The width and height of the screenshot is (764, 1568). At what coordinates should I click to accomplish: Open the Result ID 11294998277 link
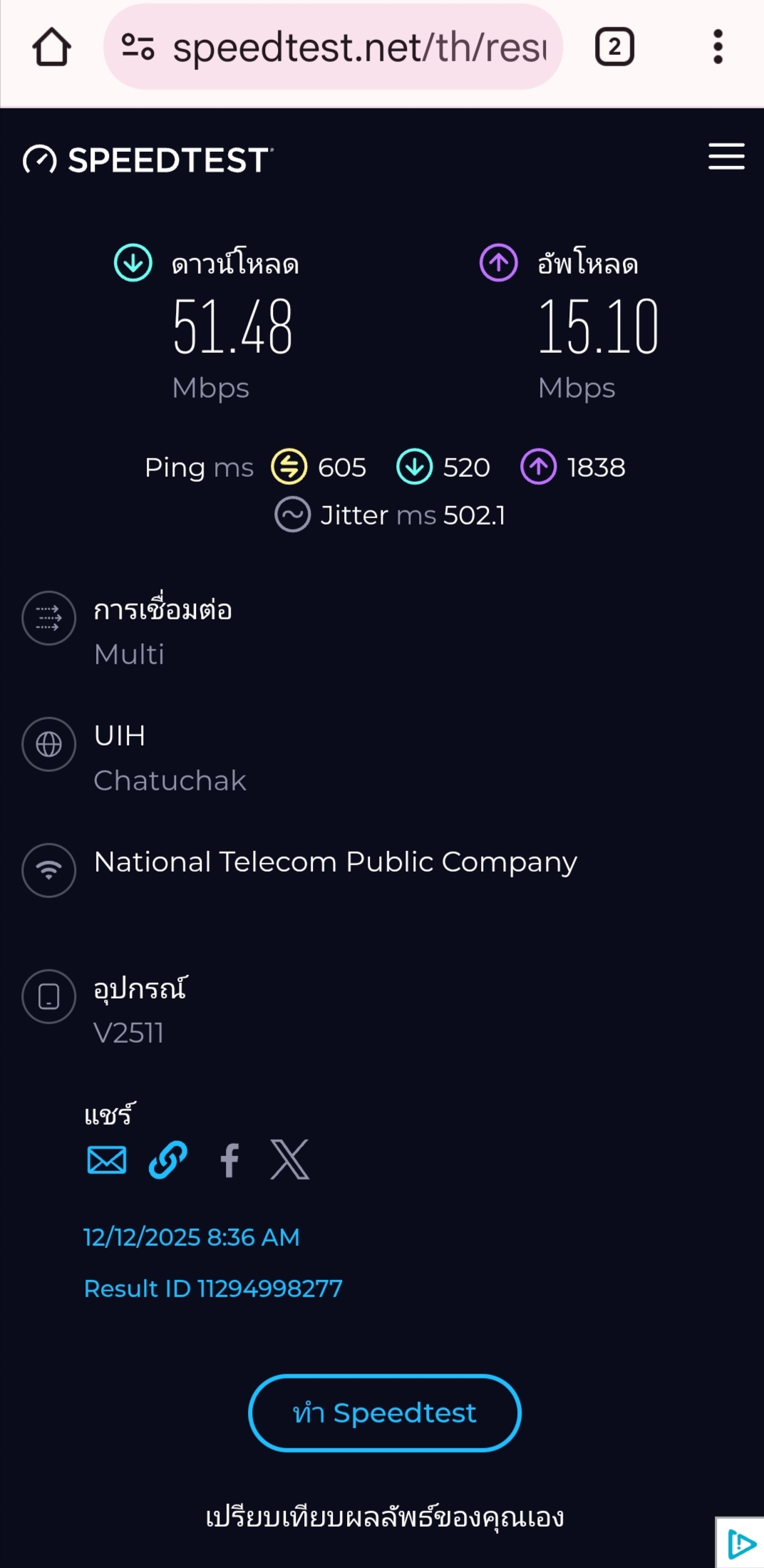click(x=213, y=1289)
